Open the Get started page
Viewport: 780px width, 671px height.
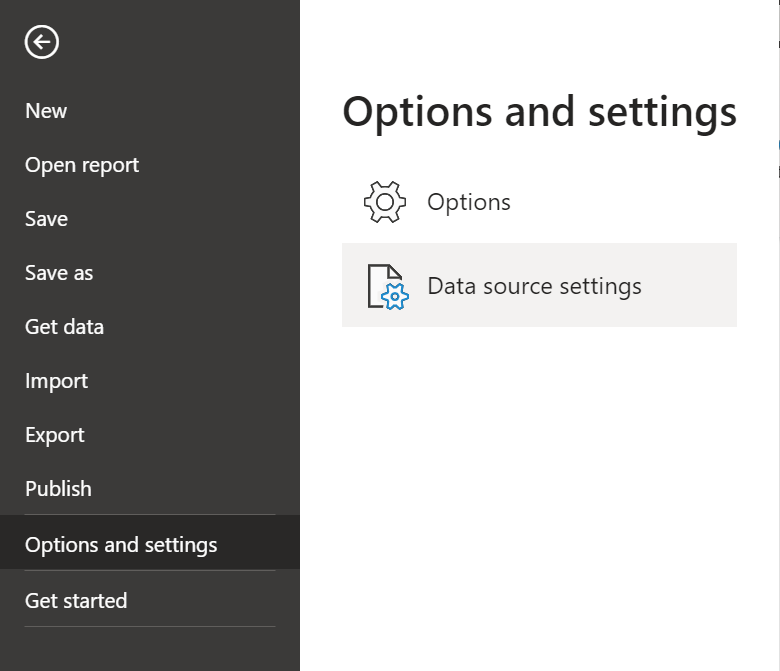click(x=76, y=601)
